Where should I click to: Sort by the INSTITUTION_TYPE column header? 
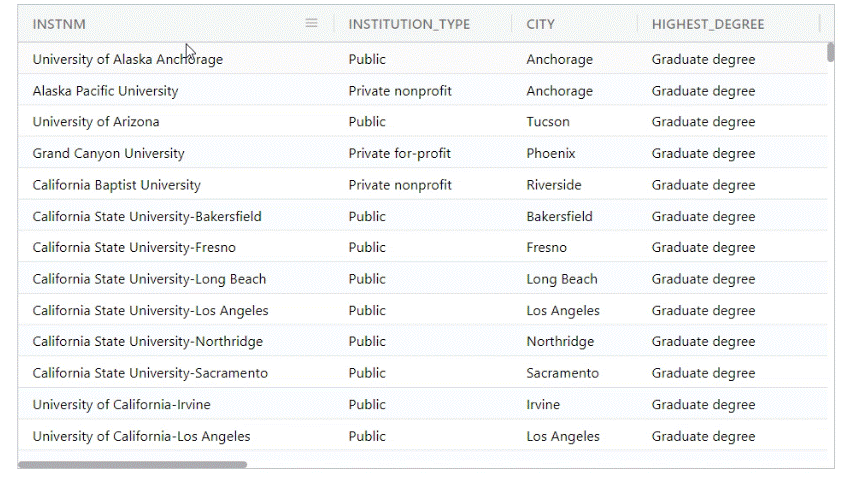409,24
